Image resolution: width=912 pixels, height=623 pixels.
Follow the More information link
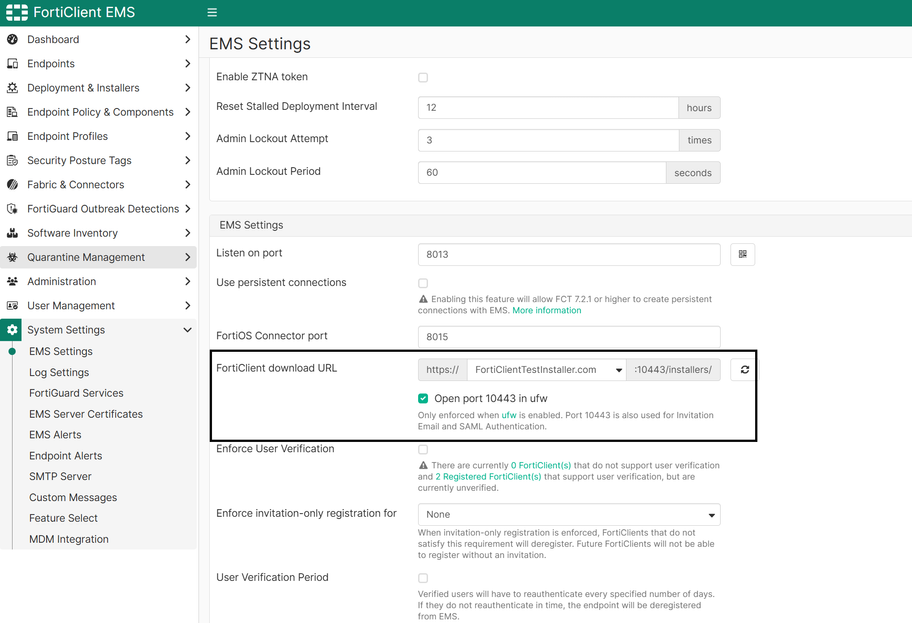[x=546, y=311]
